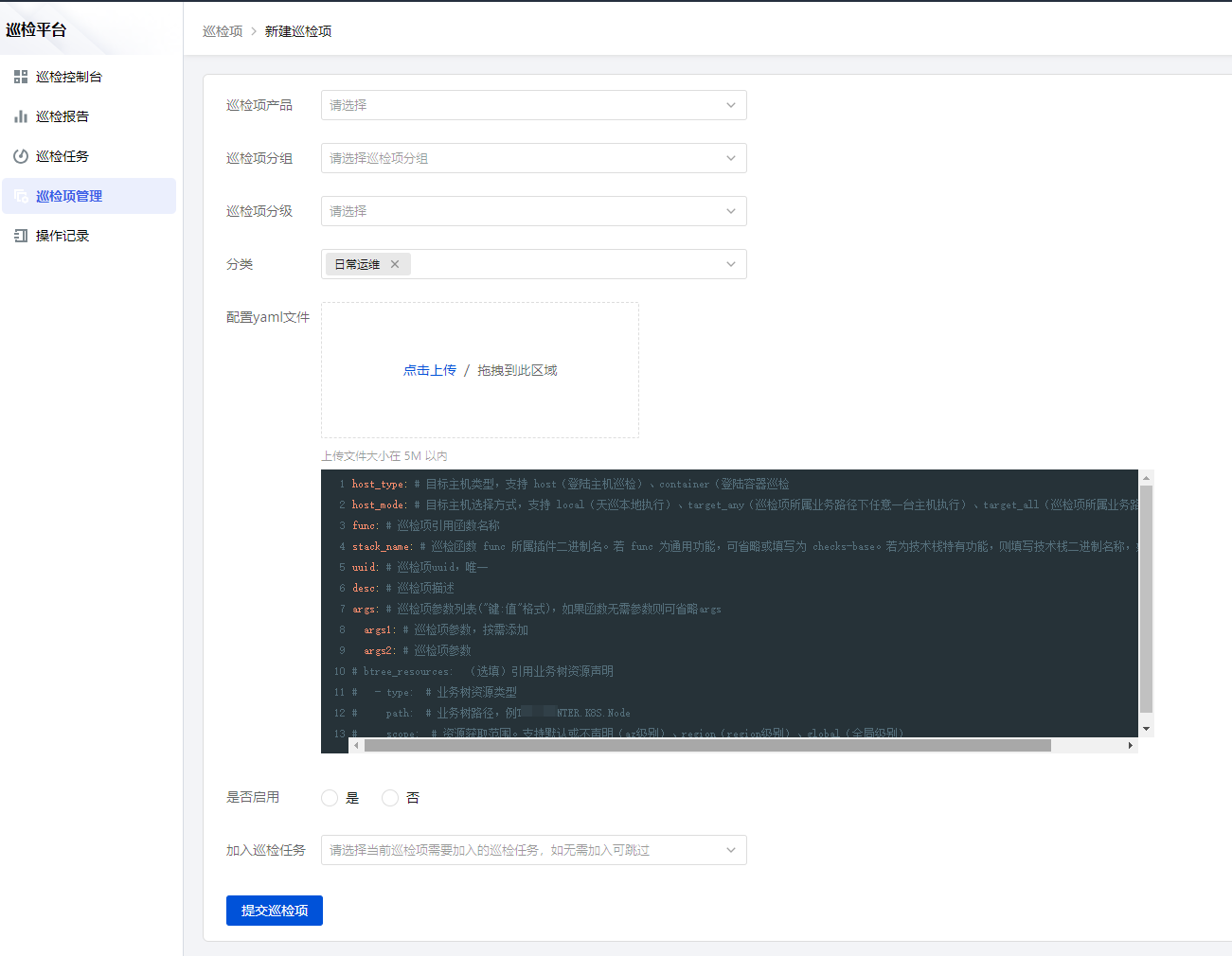Click the 操作记录 list icon
The height and width of the screenshot is (956, 1232).
click(21, 236)
